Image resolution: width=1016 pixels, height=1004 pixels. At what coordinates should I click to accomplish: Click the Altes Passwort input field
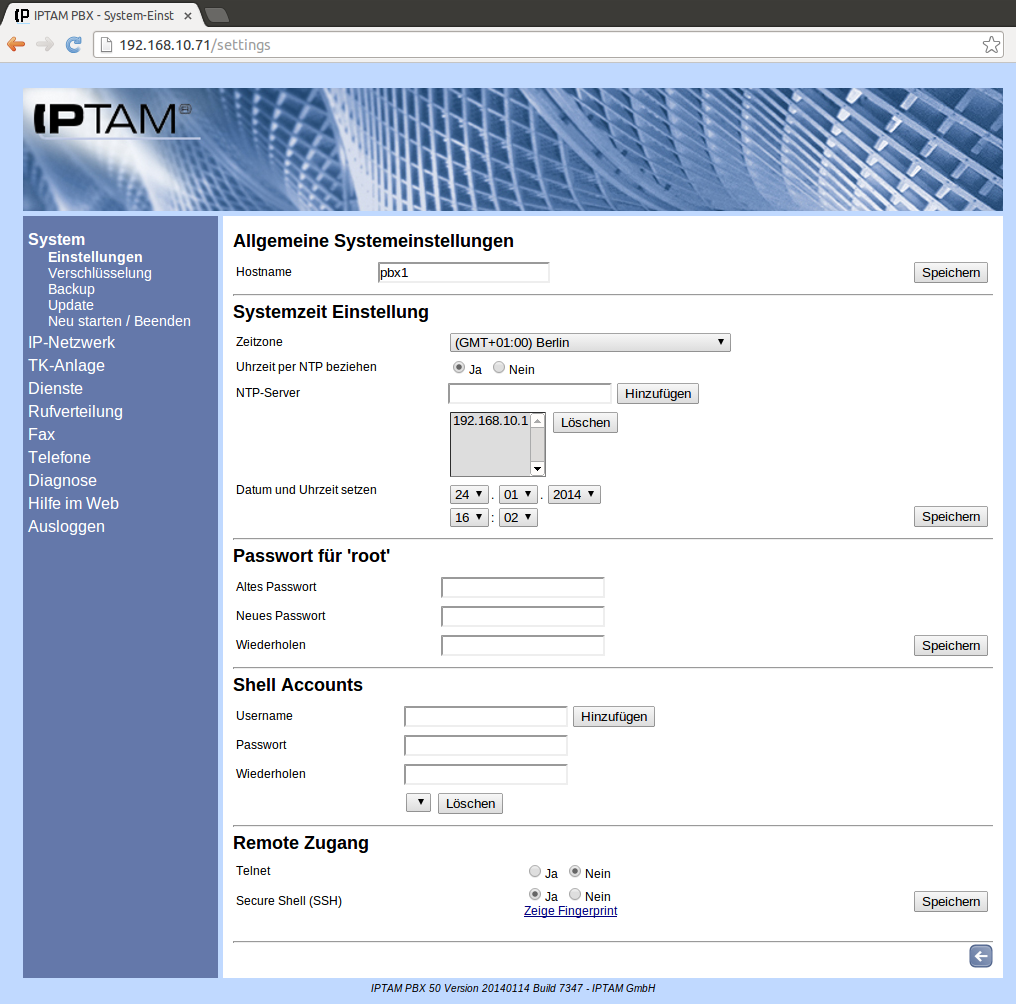(x=522, y=587)
